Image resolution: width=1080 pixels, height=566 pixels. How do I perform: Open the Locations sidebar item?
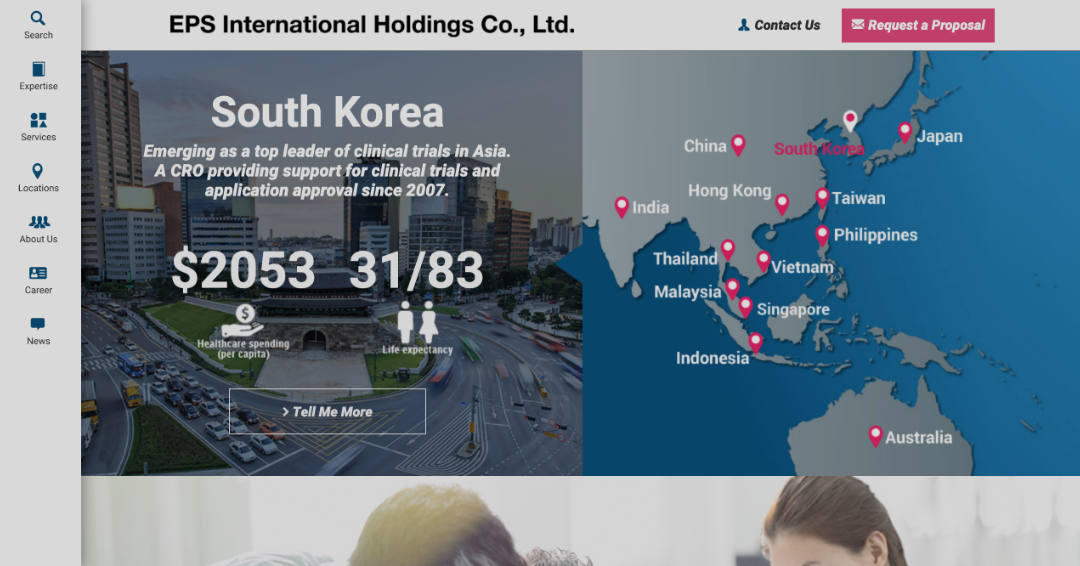click(x=38, y=178)
